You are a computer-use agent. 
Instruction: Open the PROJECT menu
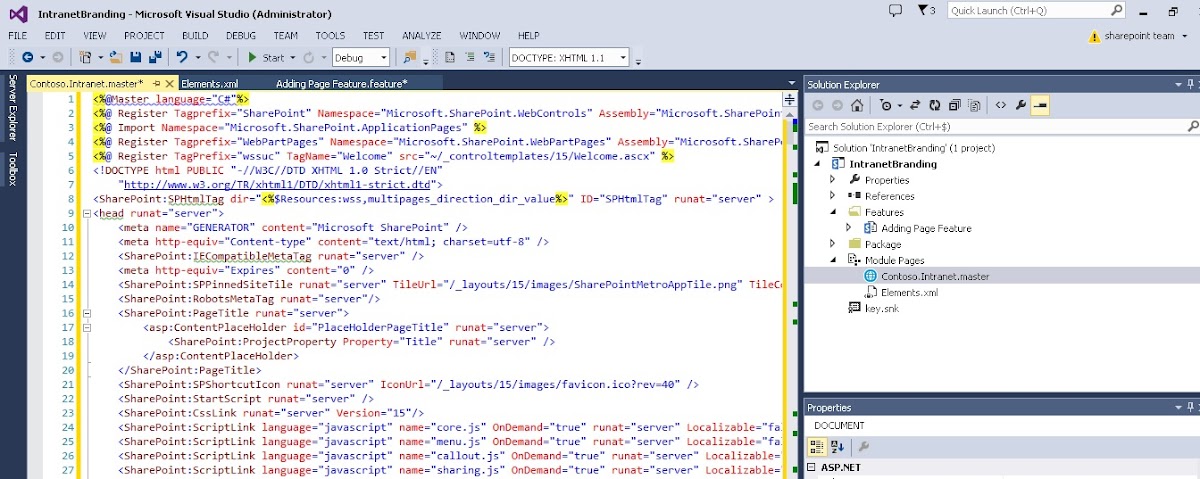144,36
